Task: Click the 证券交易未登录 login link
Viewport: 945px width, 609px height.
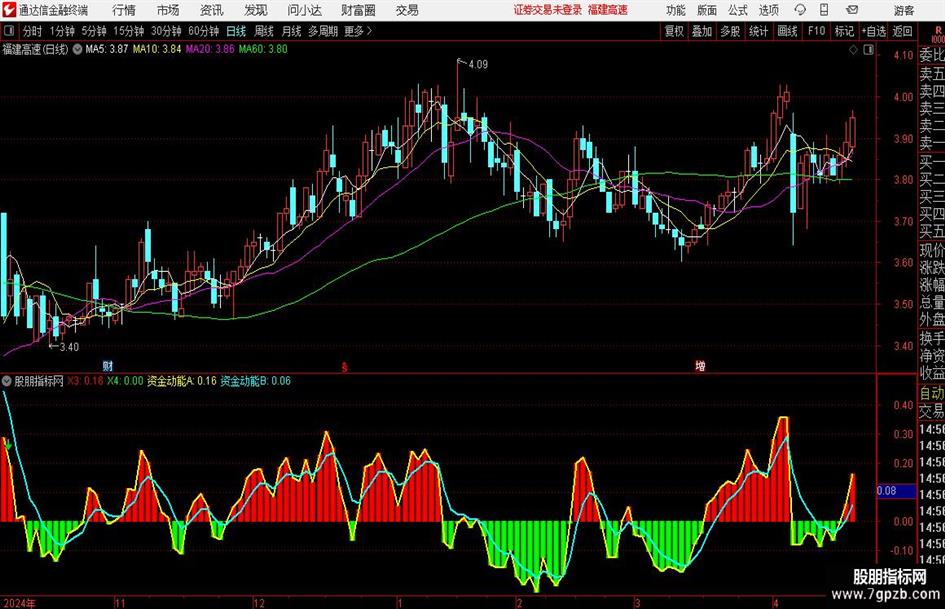Action: tap(547, 10)
